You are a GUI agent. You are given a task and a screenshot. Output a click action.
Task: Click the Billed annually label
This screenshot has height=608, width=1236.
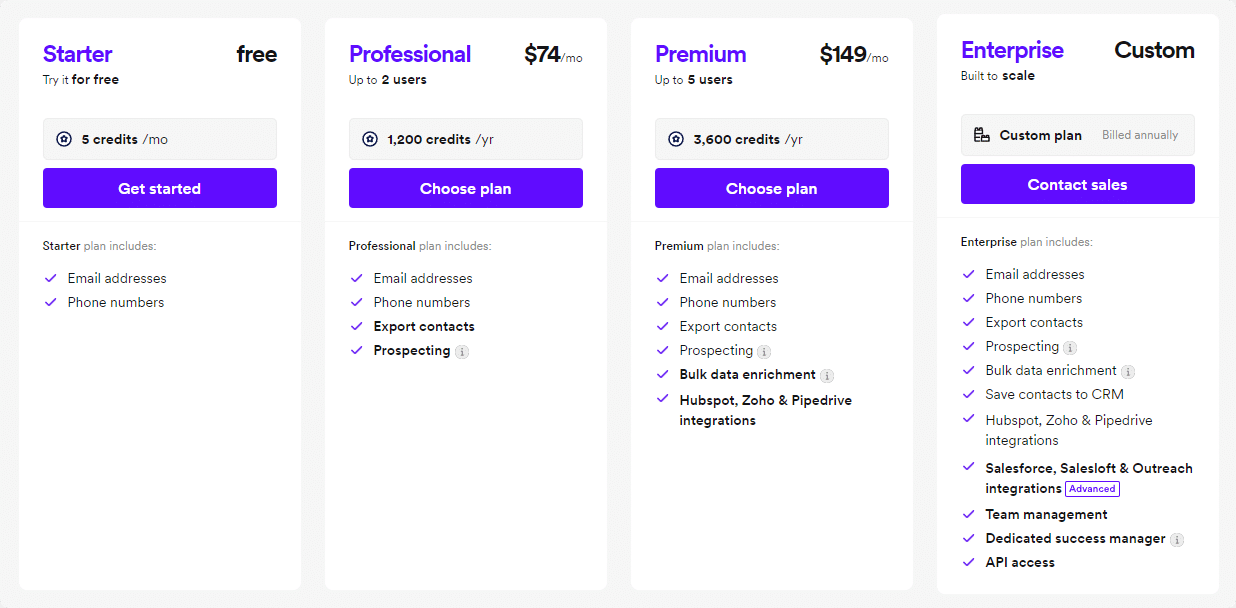(1140, 134)
